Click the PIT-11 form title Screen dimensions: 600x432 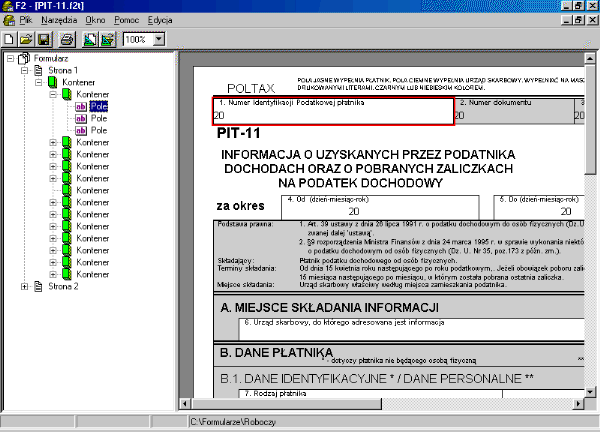[238, 133]
